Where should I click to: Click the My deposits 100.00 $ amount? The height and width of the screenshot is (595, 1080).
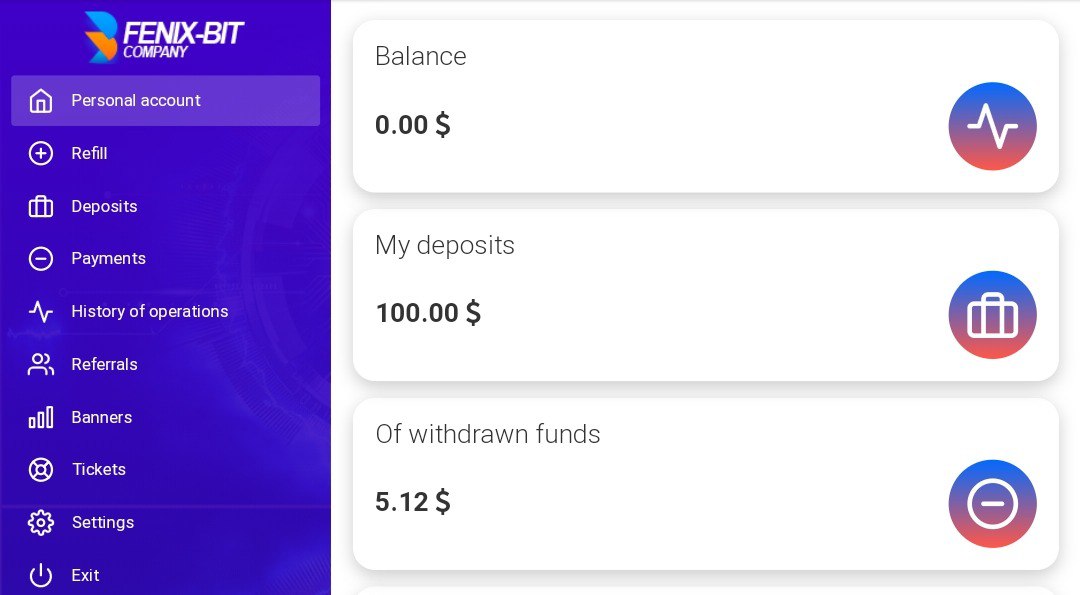428,313
